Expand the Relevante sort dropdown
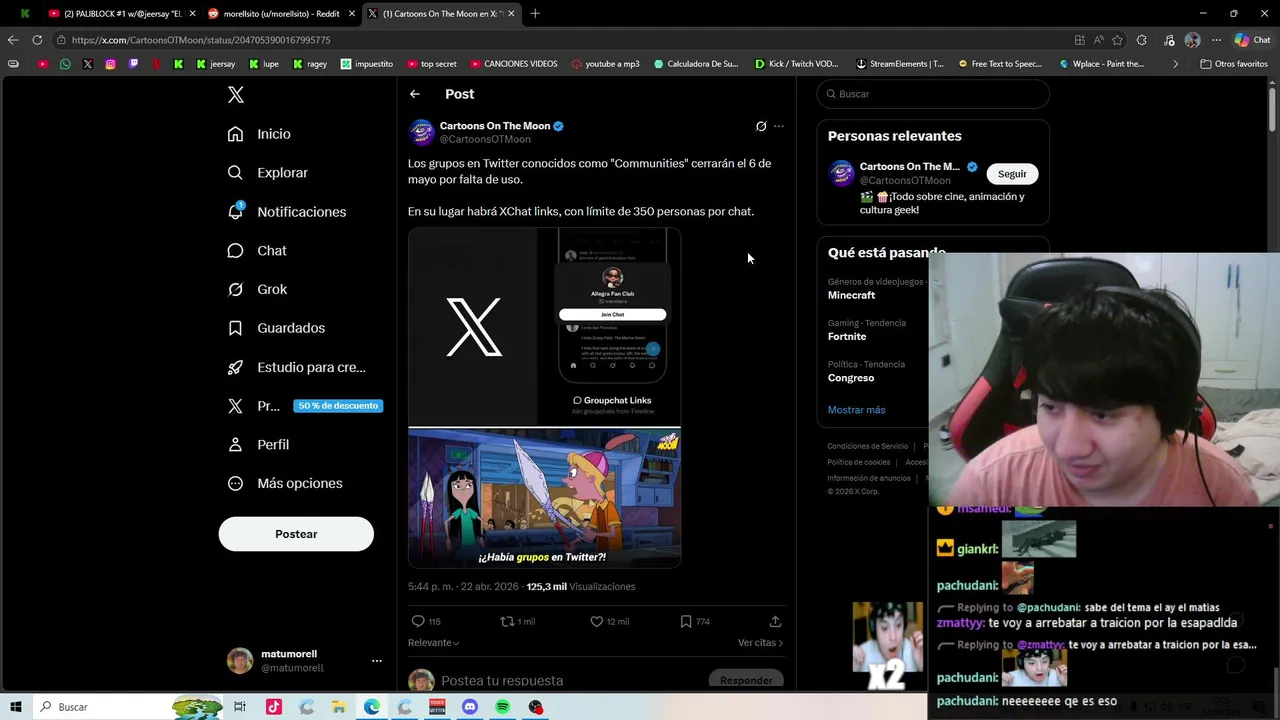 click(x=434, y=643)
